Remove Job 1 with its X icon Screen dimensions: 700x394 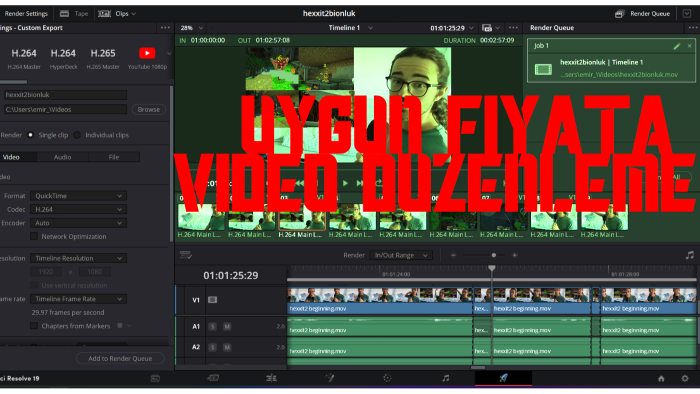click(x=689, y=46)
